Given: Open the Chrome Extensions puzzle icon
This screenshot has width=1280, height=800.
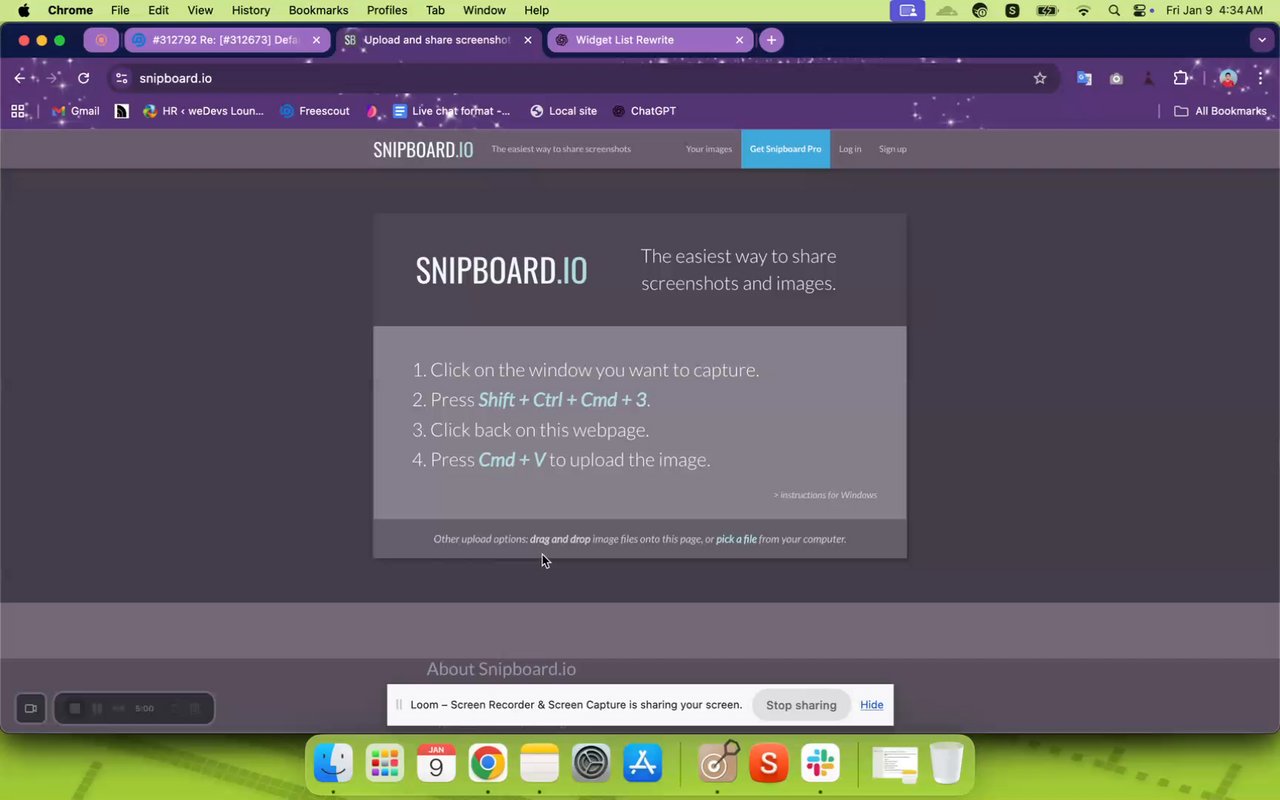Looking at the screenshot, I should [1181, 78].
